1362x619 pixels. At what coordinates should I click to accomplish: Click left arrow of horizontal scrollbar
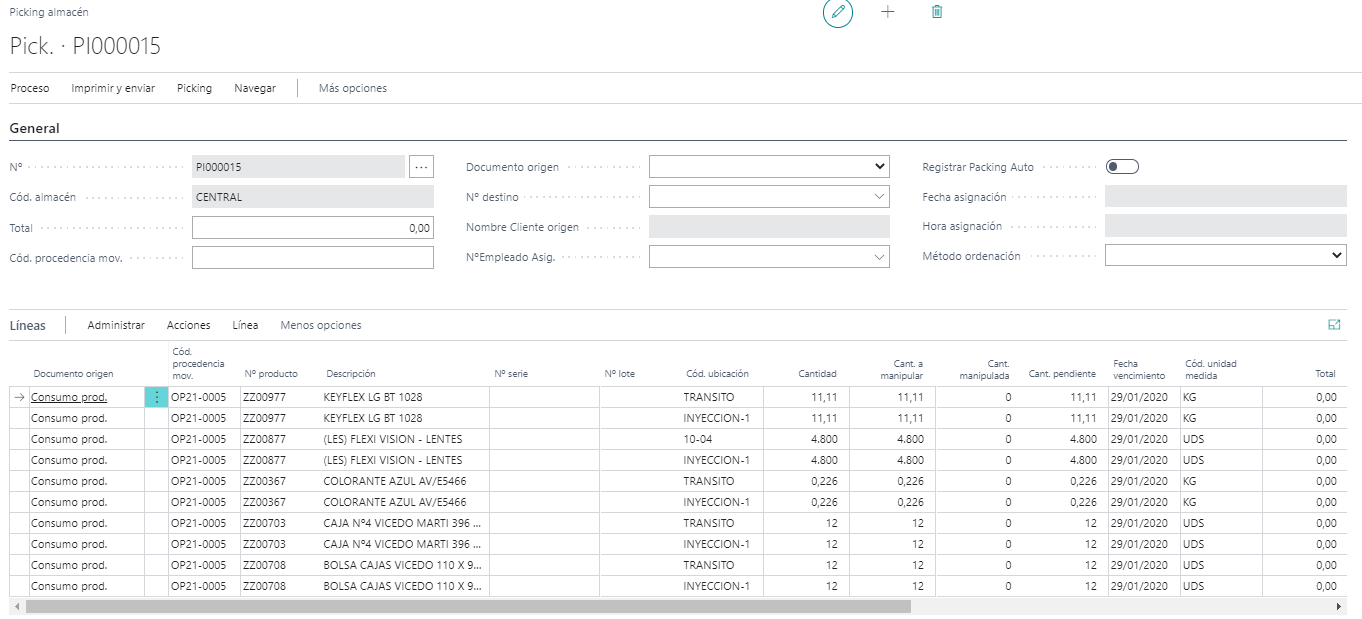[x=16, y=606]
